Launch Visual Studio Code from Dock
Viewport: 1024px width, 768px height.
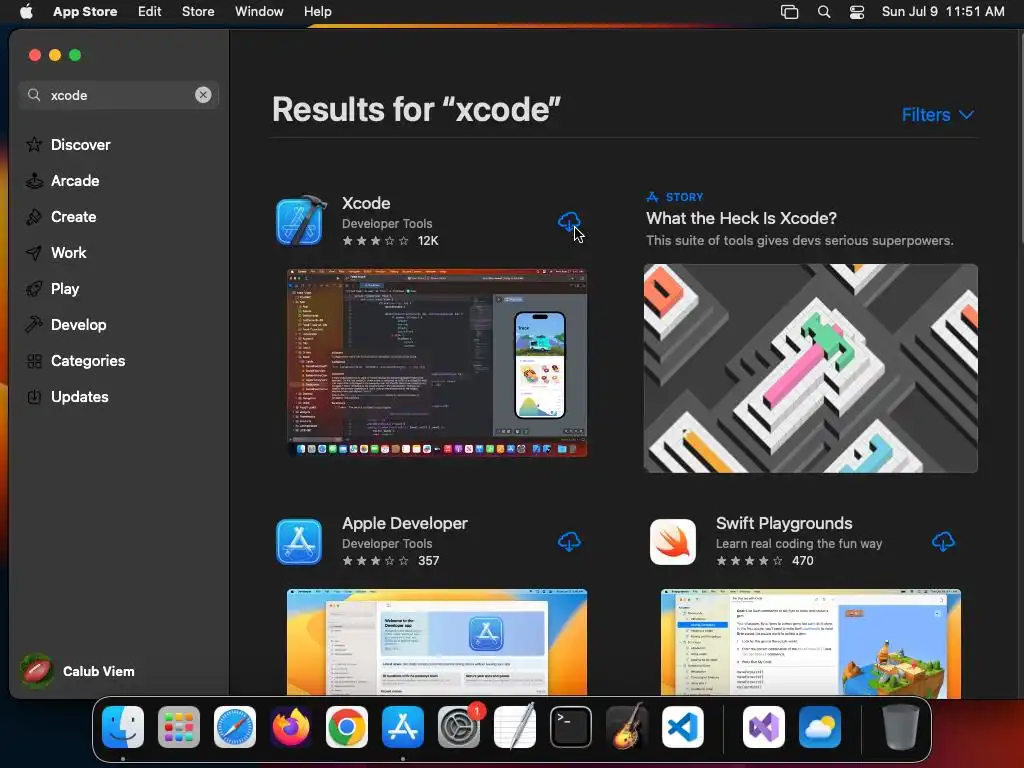[x=683, y=727]
